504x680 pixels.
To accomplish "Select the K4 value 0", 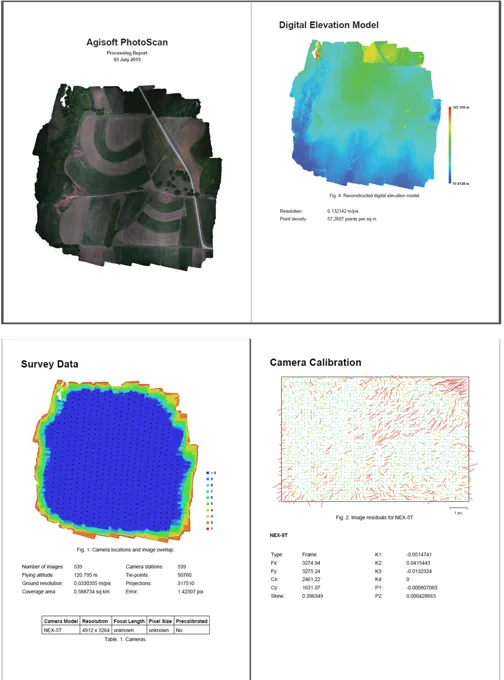I will (x=408, y=579).
